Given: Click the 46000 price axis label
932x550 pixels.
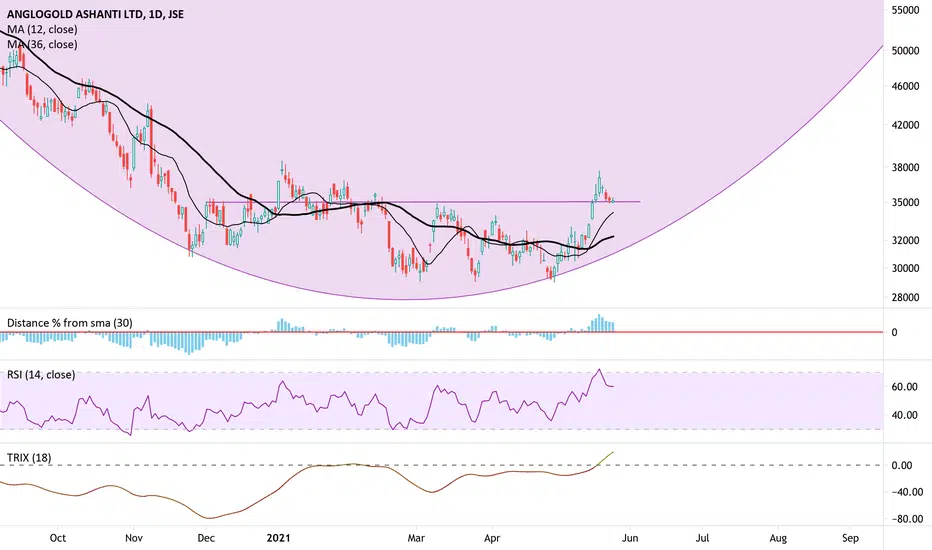Looking at the screenshot, I should (x=905, y=86).
